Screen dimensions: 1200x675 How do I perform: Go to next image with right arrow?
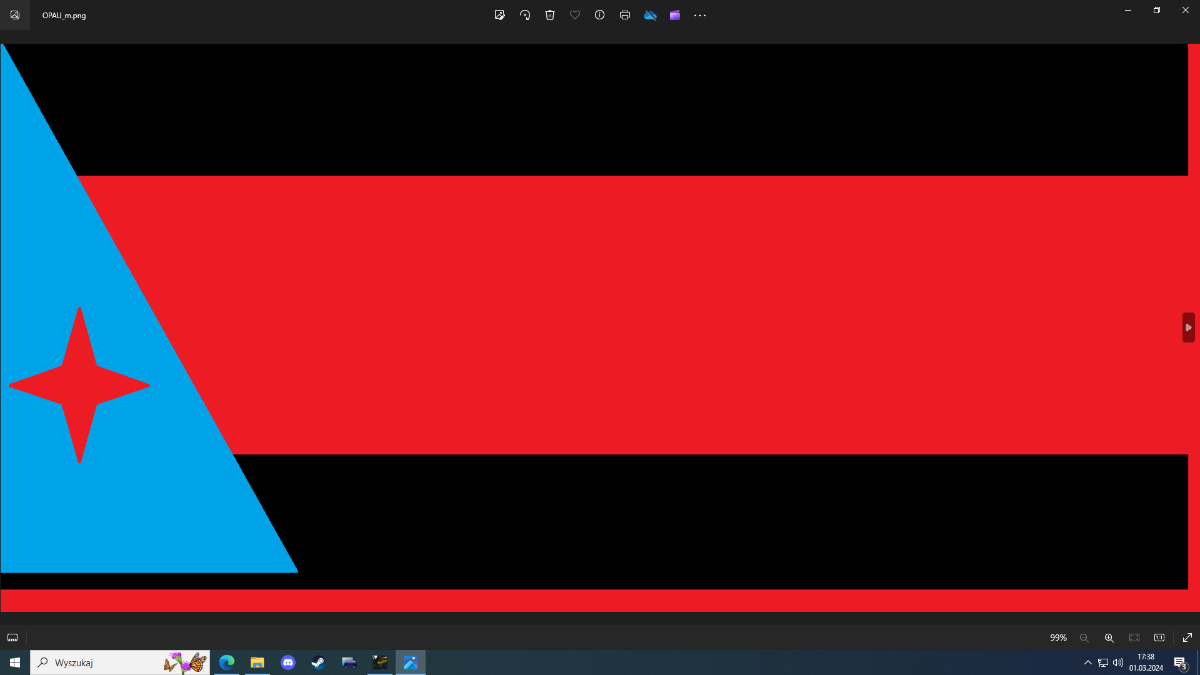[x=1188, y=327]
